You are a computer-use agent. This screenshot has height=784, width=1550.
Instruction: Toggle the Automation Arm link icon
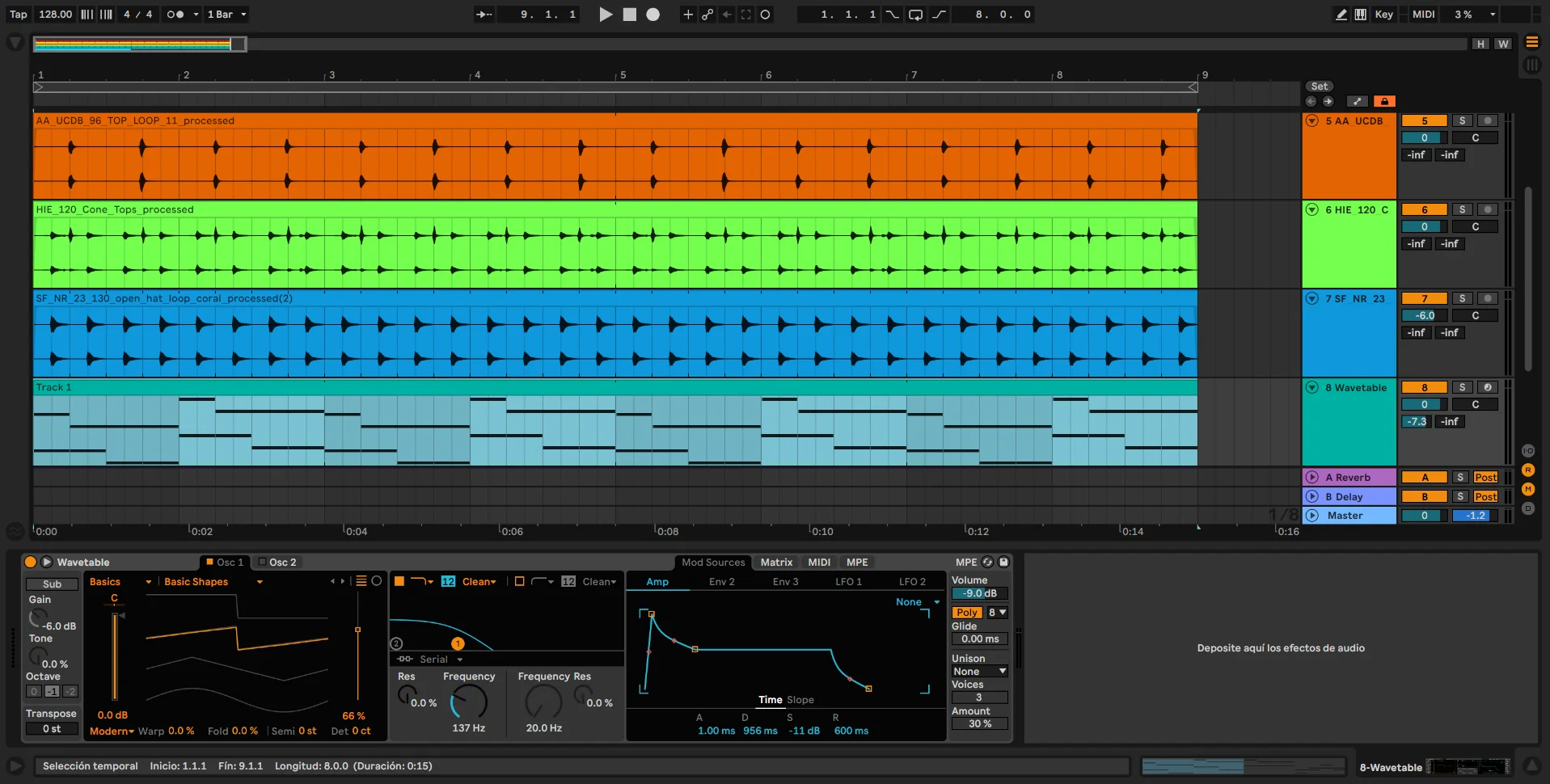tap(707, 15)
